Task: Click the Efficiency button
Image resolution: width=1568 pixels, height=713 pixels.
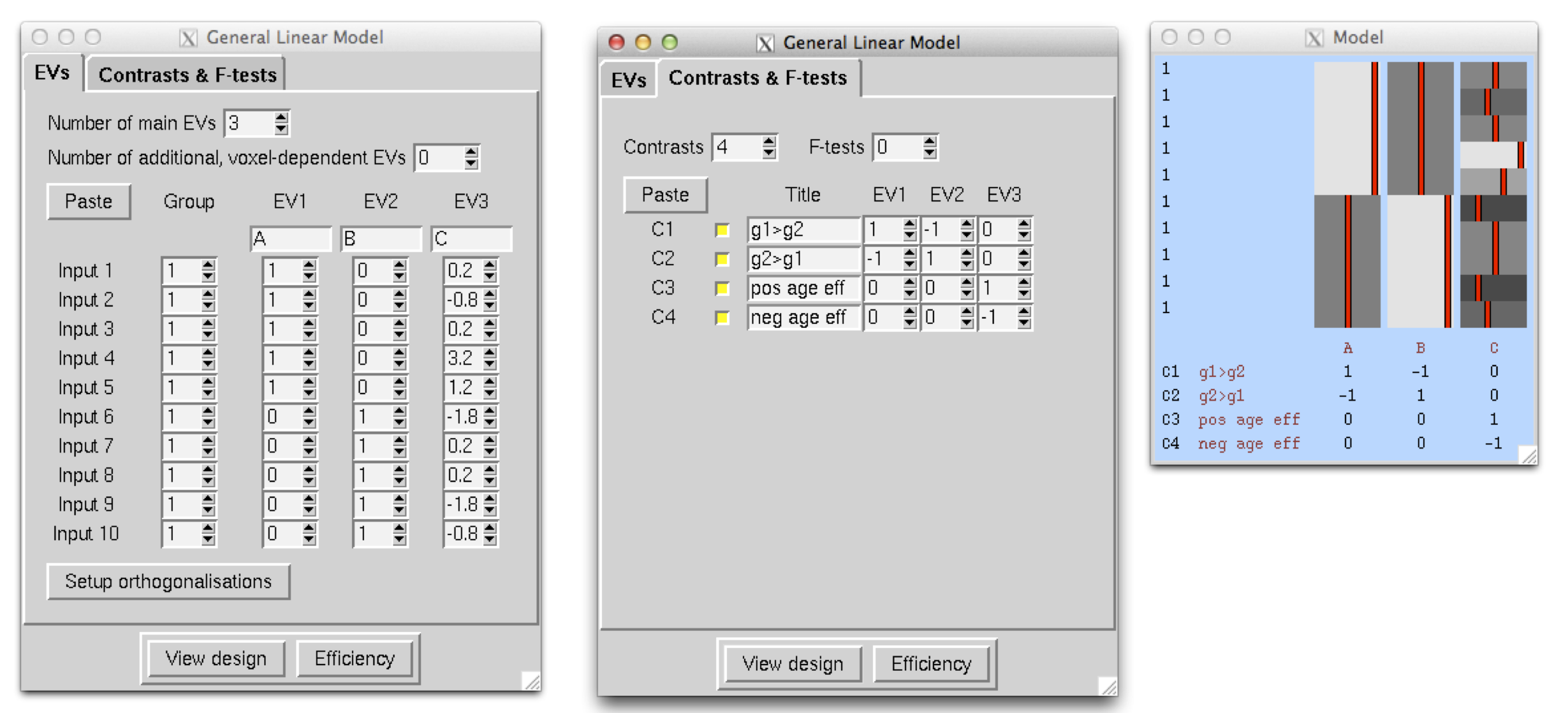Action: point(355,658)
